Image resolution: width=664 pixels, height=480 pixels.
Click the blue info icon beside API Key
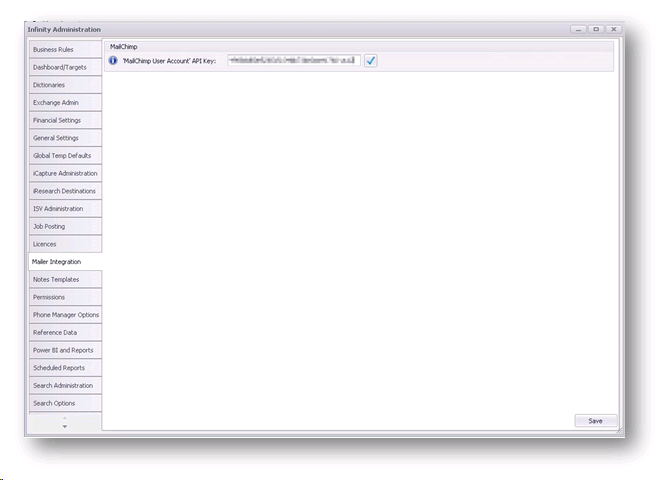(x=113, y=61)
